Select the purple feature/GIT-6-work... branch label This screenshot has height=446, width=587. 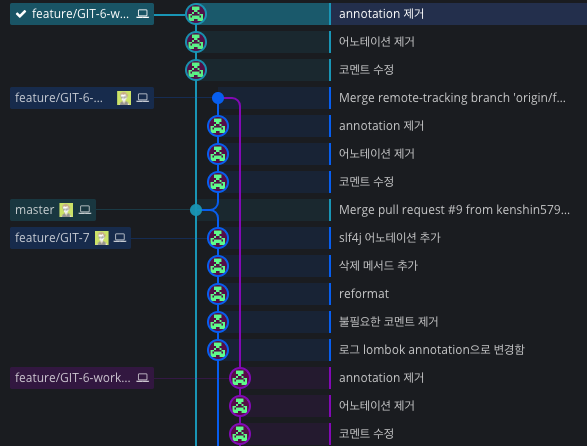tap(82, 378)
